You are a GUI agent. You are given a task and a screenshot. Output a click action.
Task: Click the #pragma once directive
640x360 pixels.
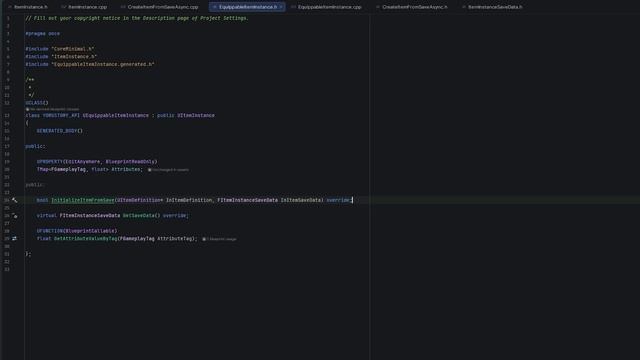coord(42,33)
